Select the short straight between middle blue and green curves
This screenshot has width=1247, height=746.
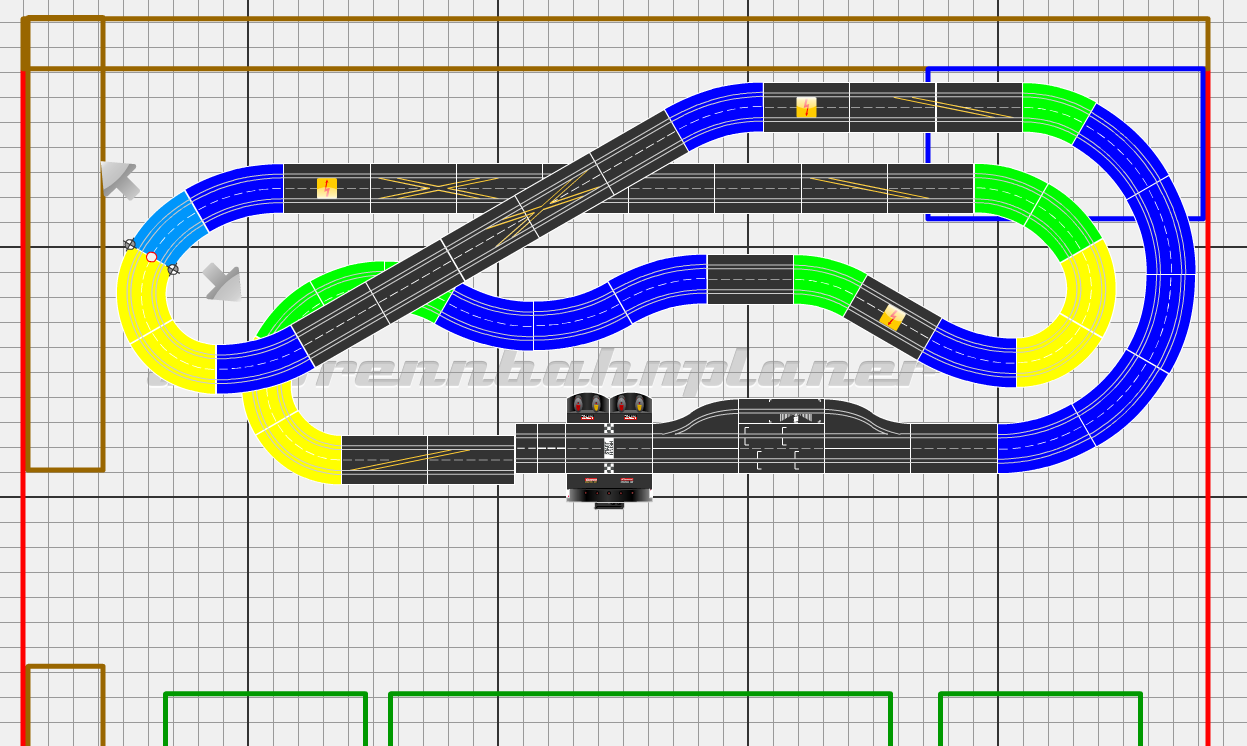click(750, 279)
